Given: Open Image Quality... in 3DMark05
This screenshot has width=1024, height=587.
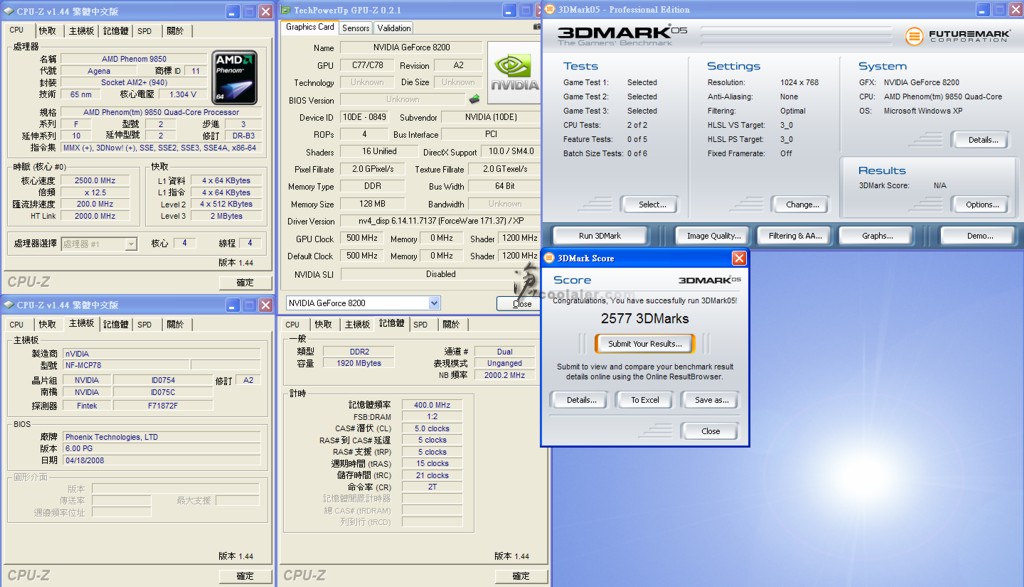Looking at the screenshot, I should 713,236.
